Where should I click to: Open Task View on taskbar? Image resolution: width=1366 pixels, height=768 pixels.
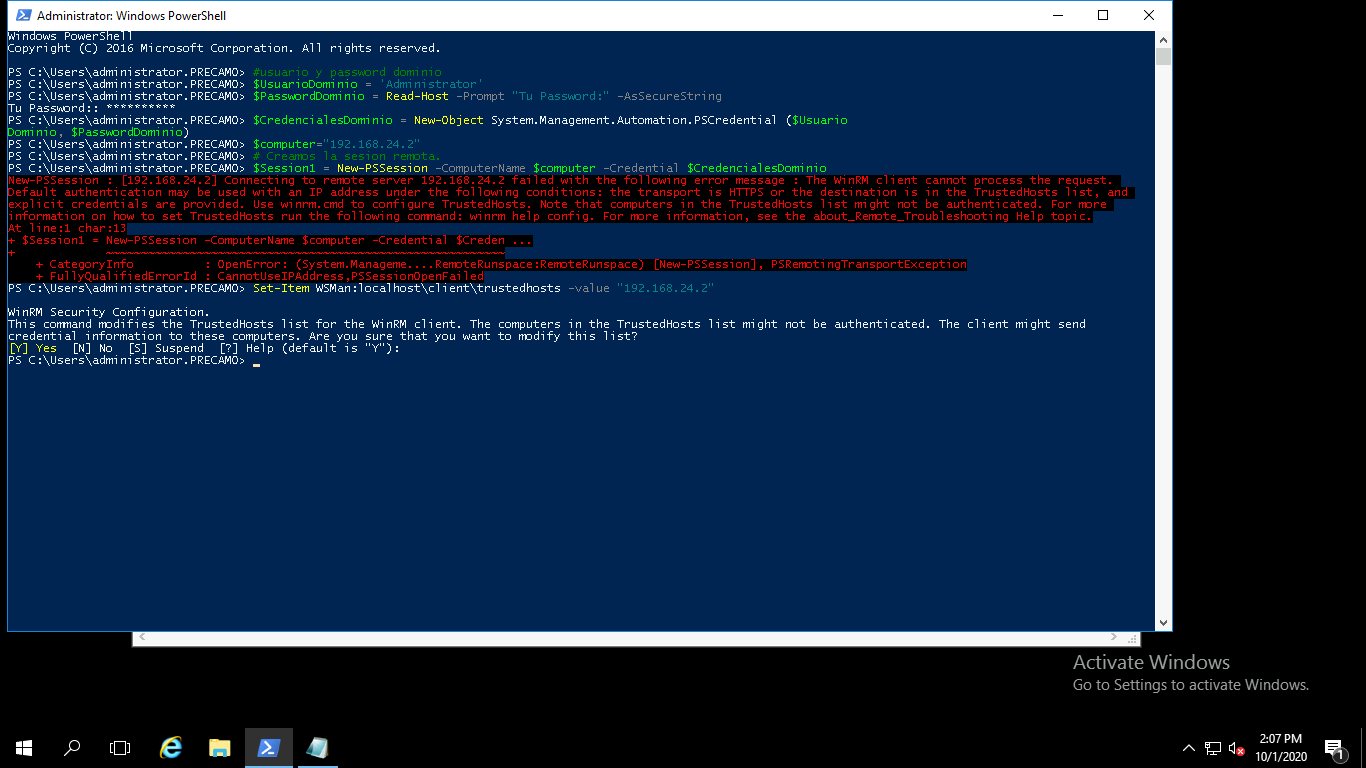120,748
